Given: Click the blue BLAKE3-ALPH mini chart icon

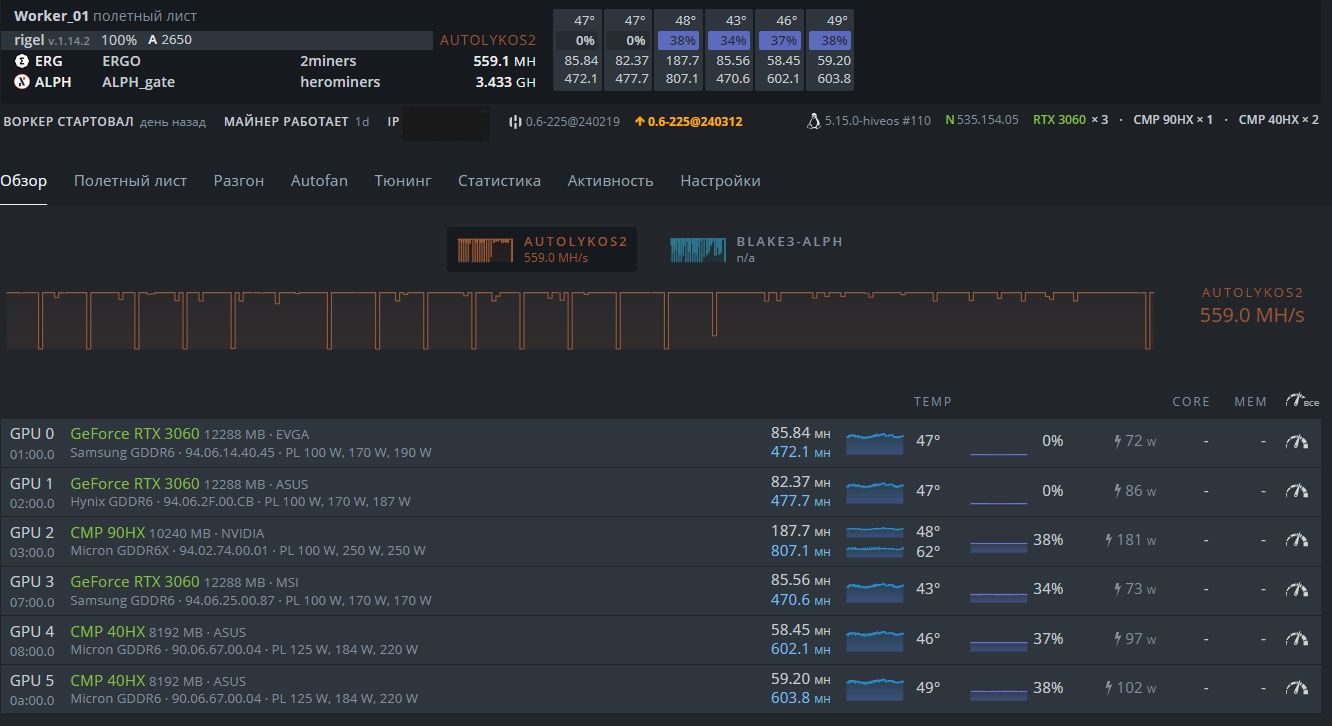Looking at the screenshot, I should [698, 250].
